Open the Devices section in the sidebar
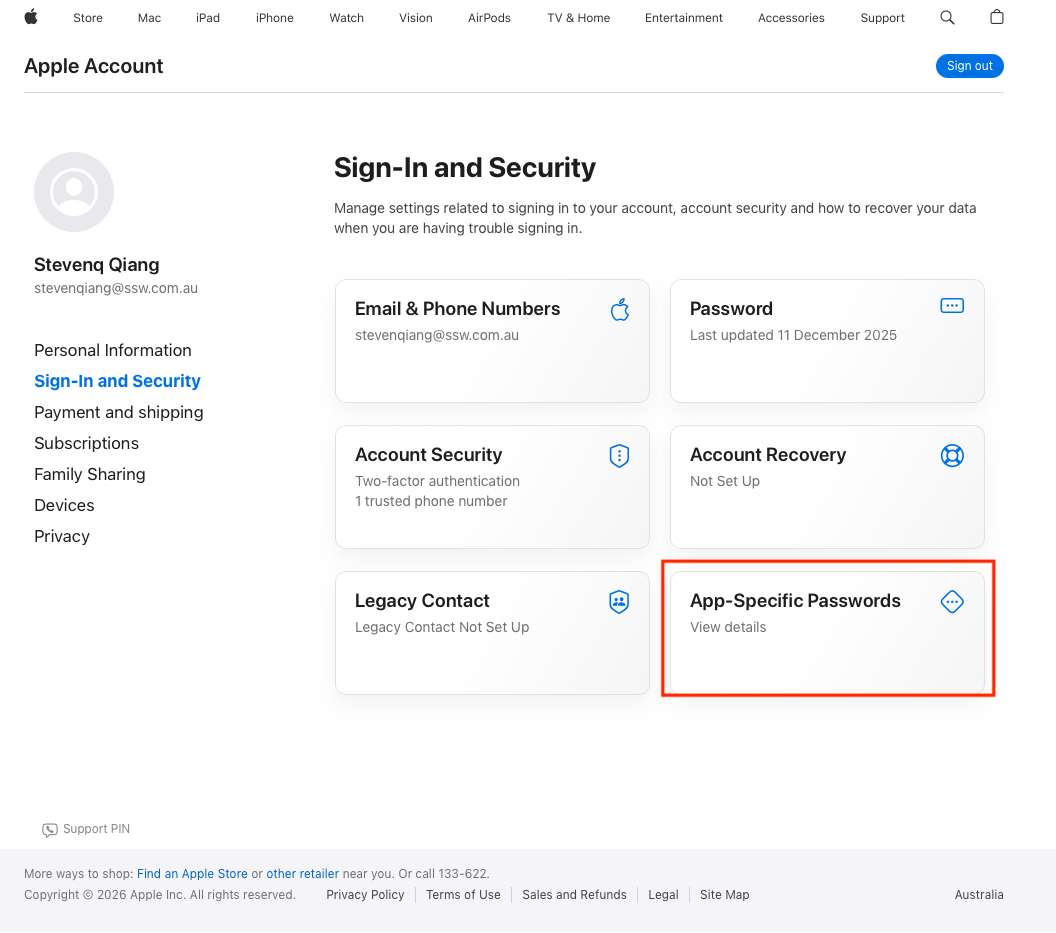The image size is (1056, 933). tap(64, 505)
